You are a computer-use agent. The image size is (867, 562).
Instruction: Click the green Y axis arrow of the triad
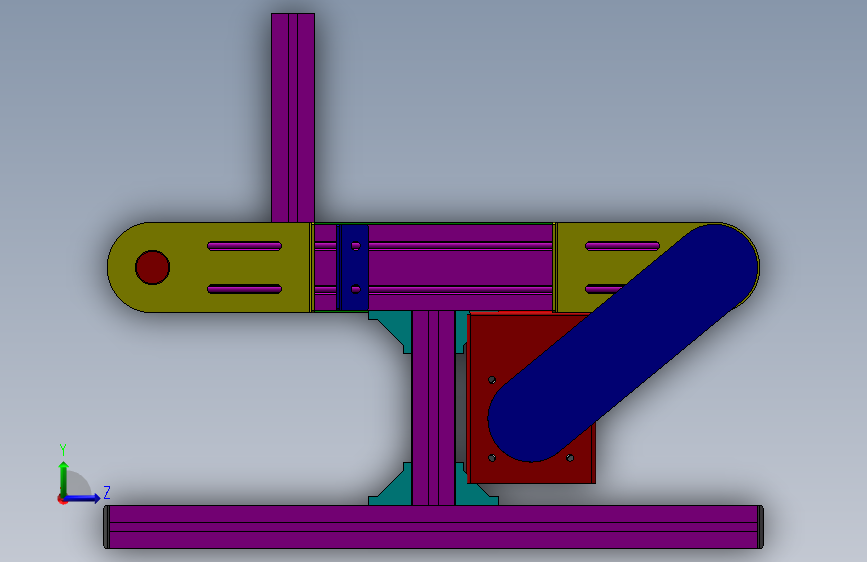pyautogui.click(x=64, y=478)
